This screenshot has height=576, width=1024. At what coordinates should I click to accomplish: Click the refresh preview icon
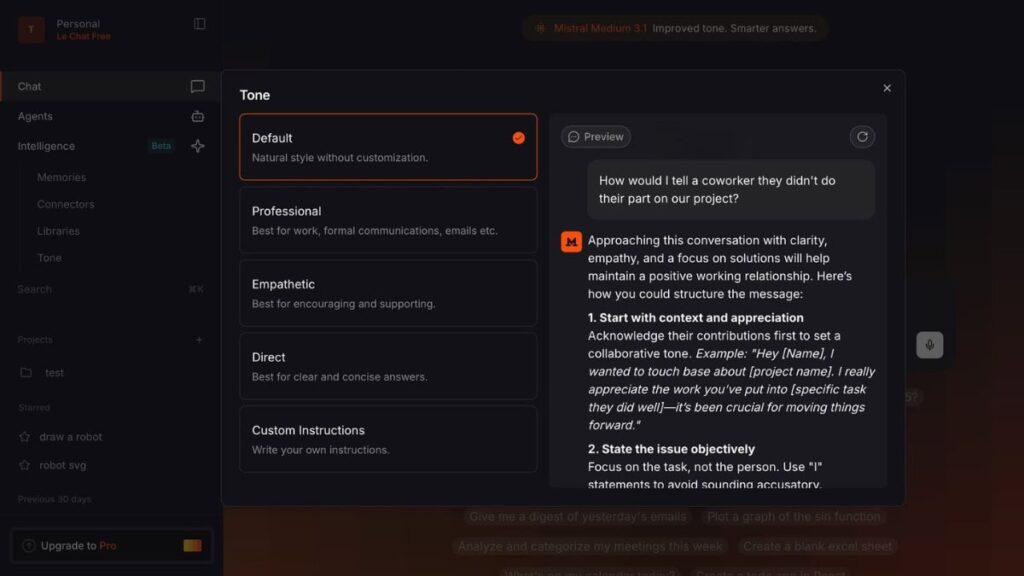(x=861, y=137)
